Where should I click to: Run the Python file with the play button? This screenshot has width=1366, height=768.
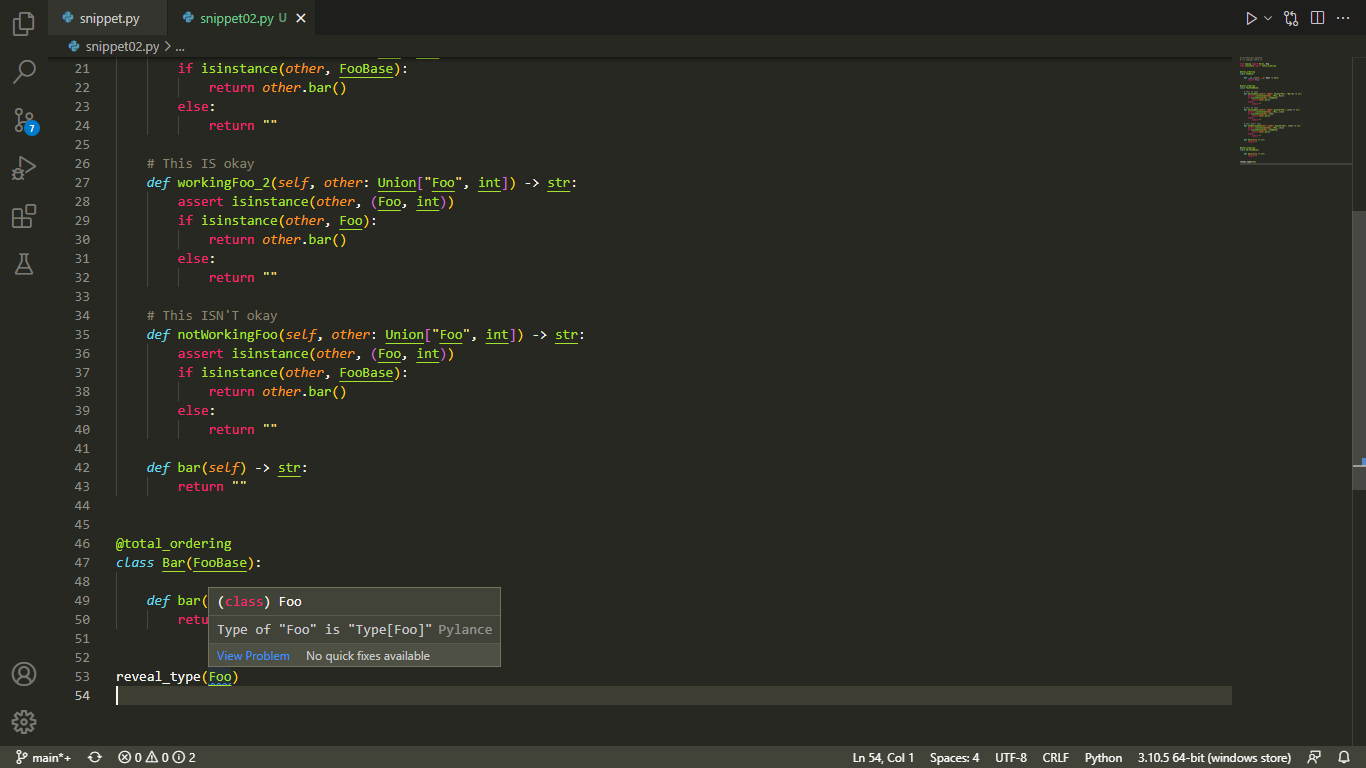1249,17
